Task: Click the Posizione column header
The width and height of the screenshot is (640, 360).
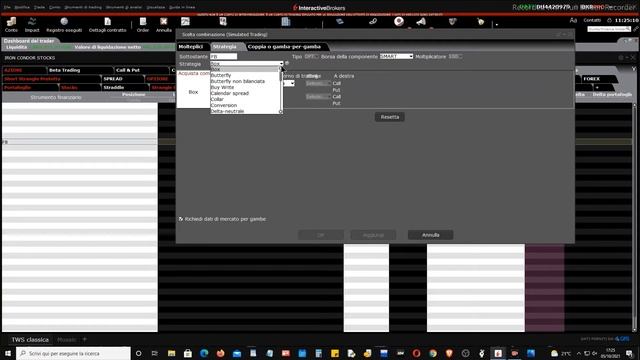Action: click(x=133, y=95)
